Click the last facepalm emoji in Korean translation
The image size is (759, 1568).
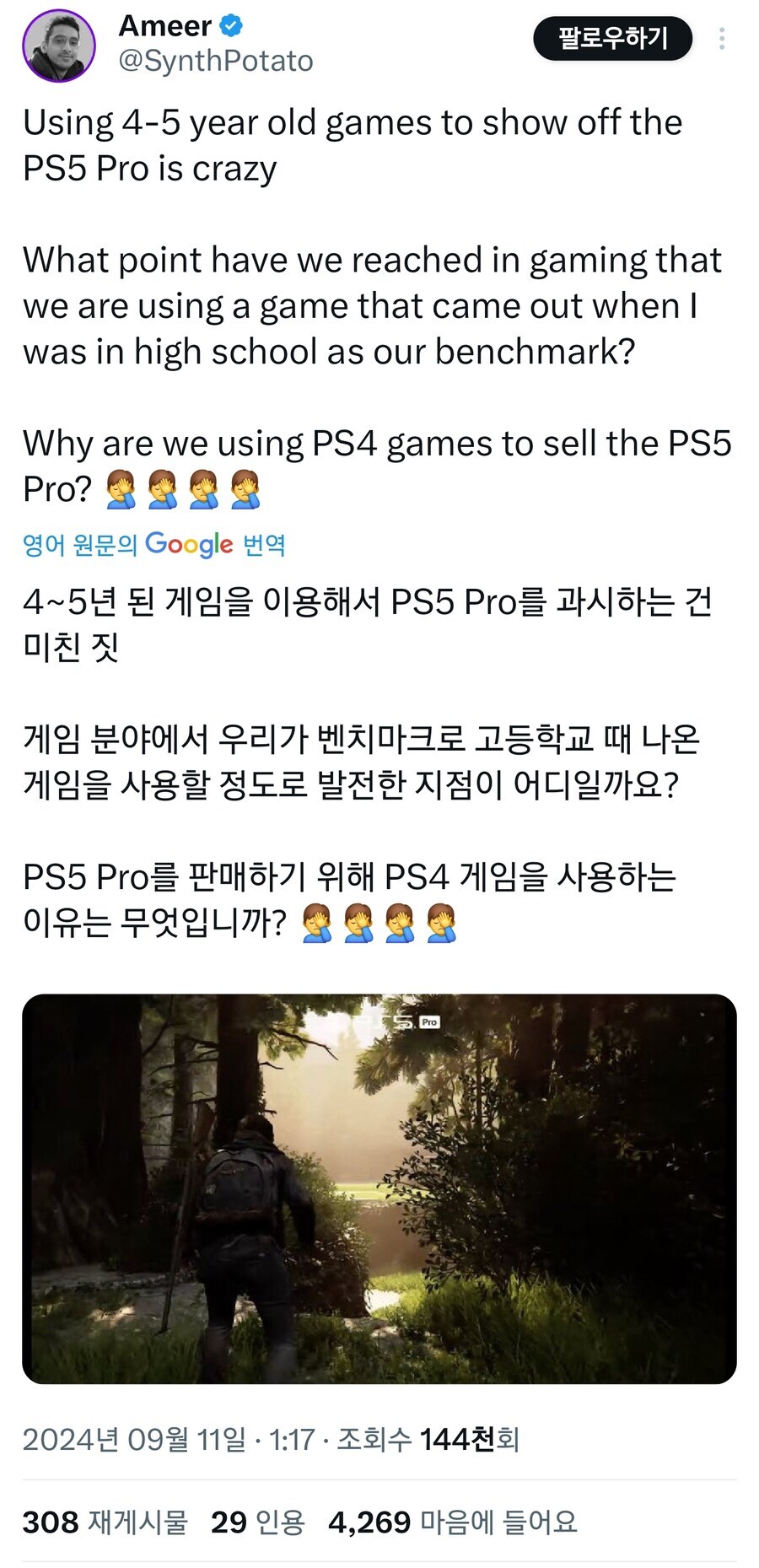(x=441, y=923)
